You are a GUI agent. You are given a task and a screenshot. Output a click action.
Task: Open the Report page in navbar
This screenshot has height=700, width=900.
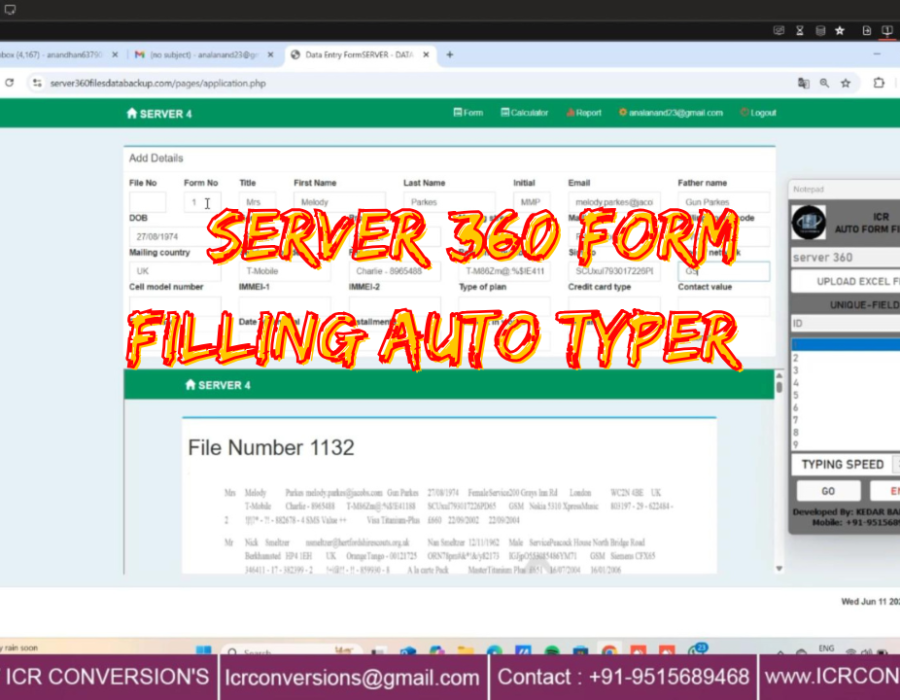click(x=583, y=113)
